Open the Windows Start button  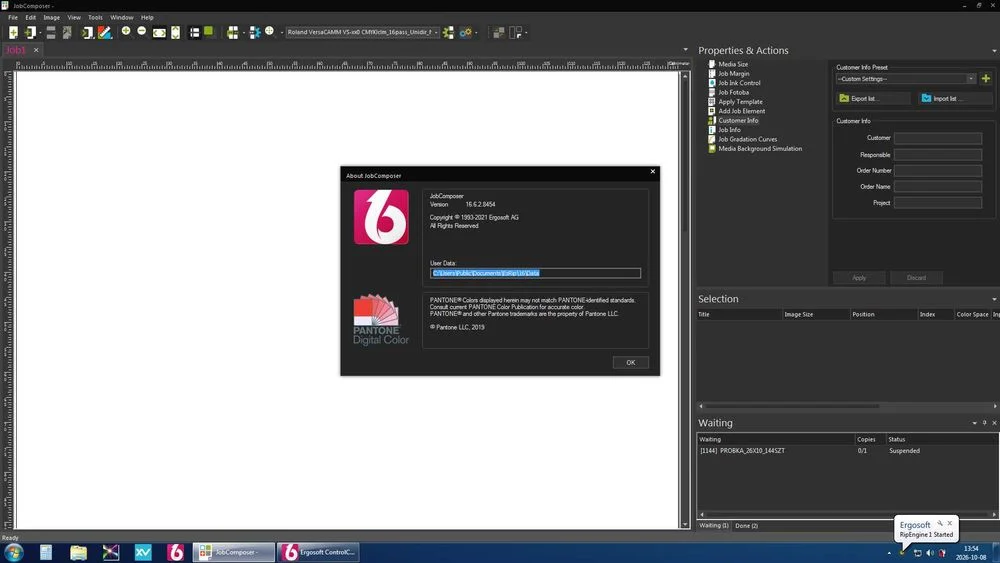coord(13,552)
